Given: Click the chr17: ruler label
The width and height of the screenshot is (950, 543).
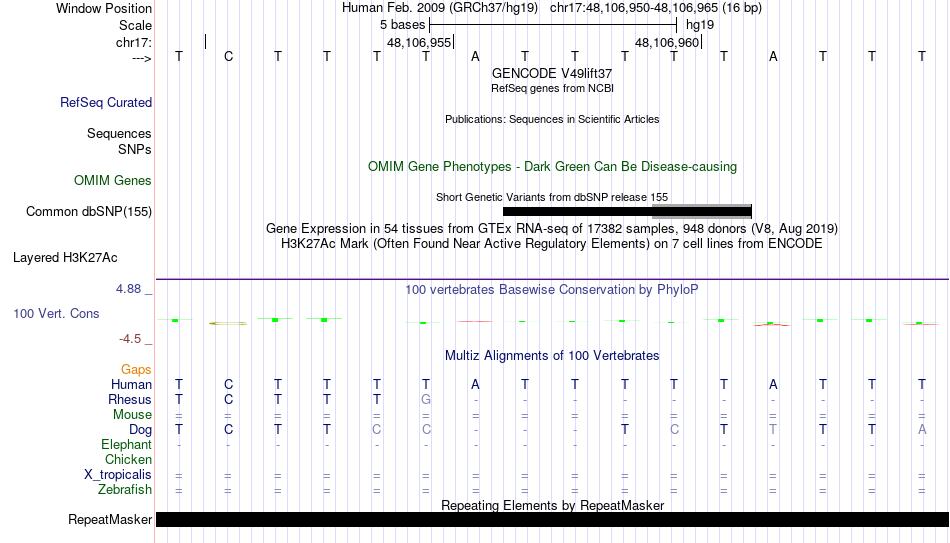Looking at the screenshot, I should (134, 42).
